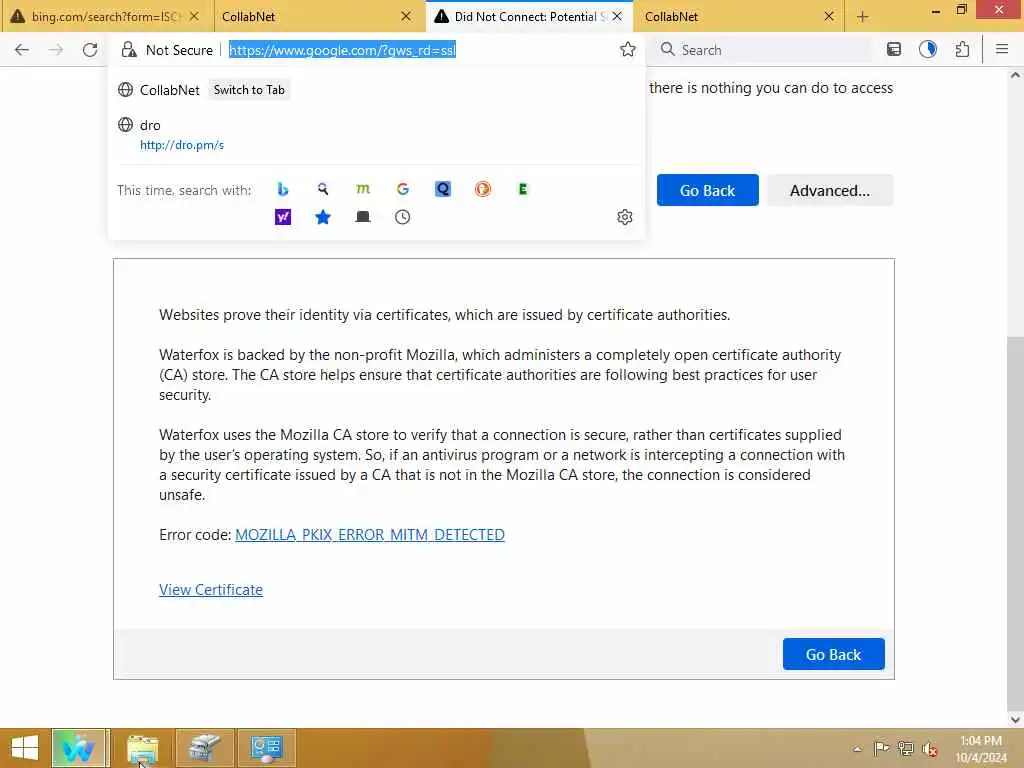Open the Advanced... options
This screenshot has width=1024, height=768.
(x=829, y=190)
